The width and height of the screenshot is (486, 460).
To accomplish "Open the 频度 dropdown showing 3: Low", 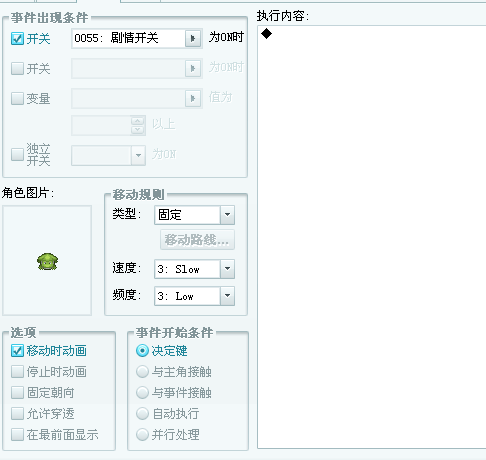I will (x=227, y=296).
